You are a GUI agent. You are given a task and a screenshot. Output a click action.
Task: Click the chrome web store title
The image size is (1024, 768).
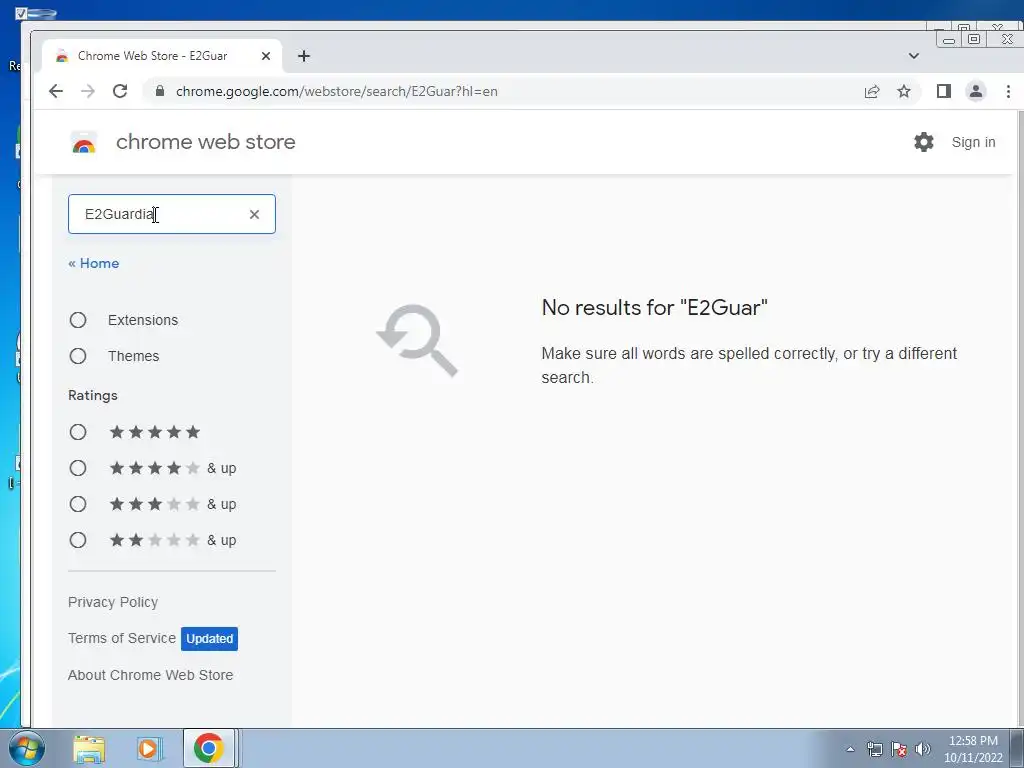(x=206, y=142)
